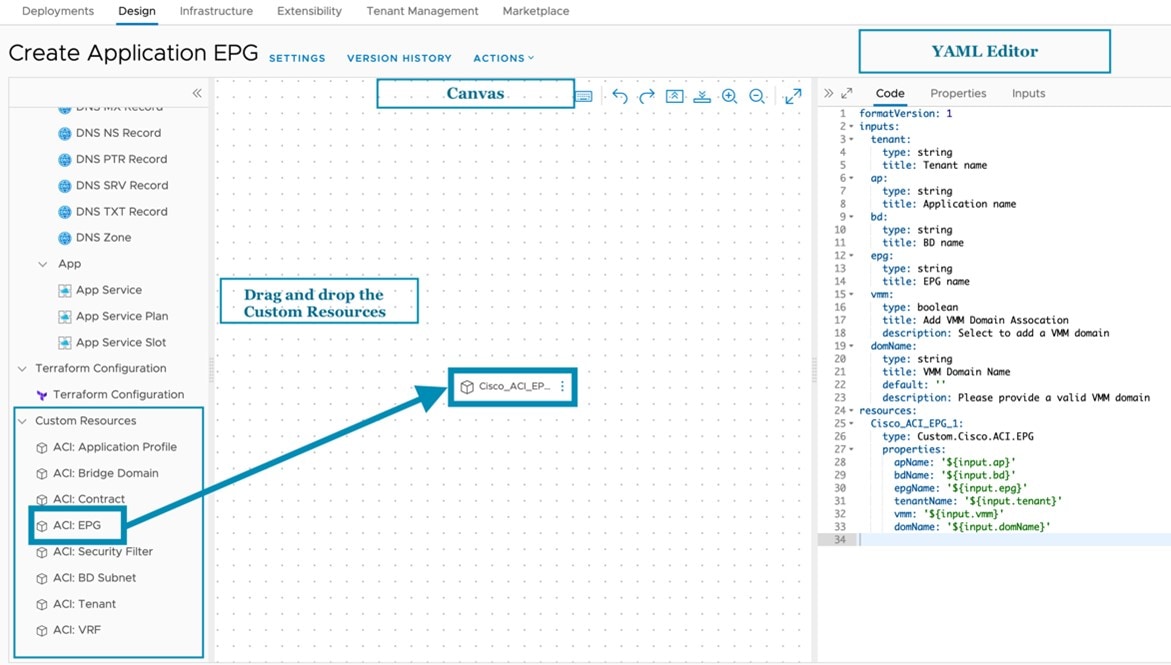Fold the vmm block at line 15
This screenshot has width=1171, height=665.
point(851,294)
